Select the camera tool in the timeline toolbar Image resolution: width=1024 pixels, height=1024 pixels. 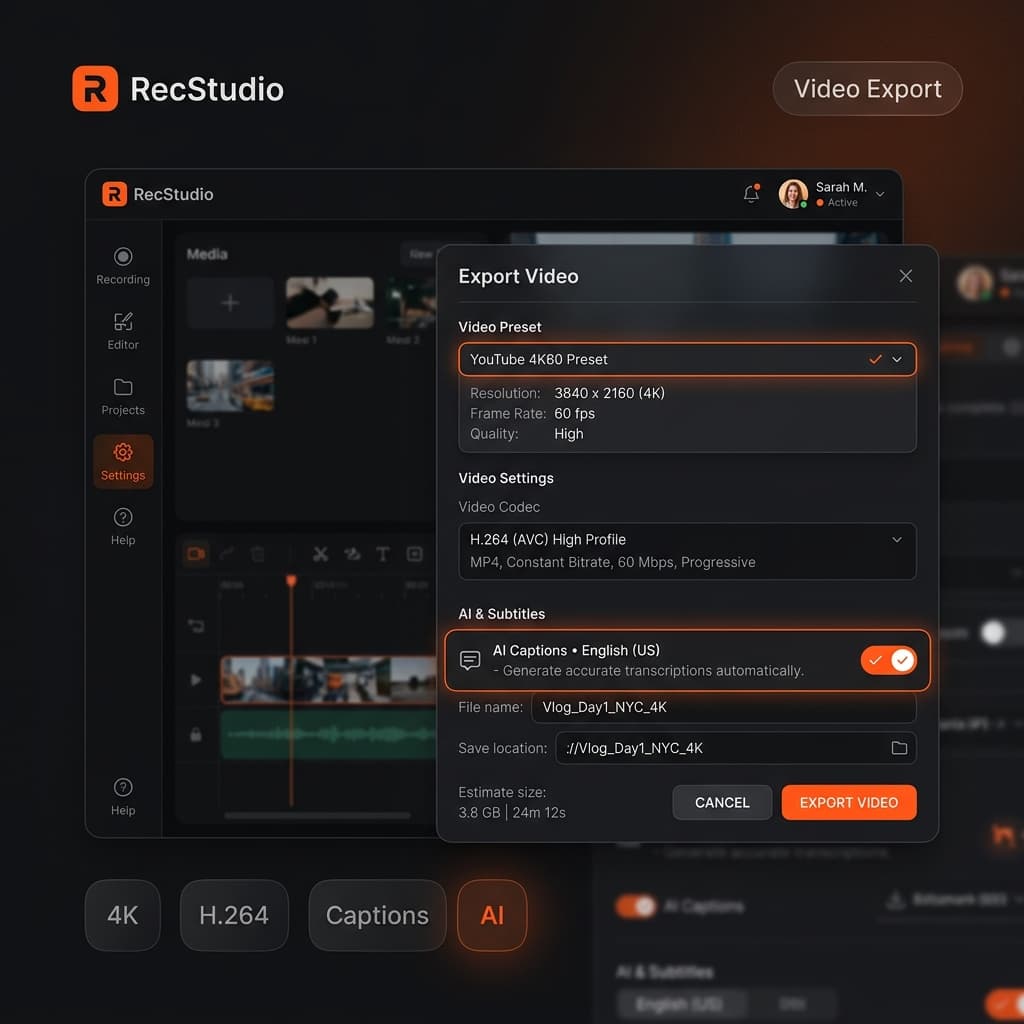(196, 554)
